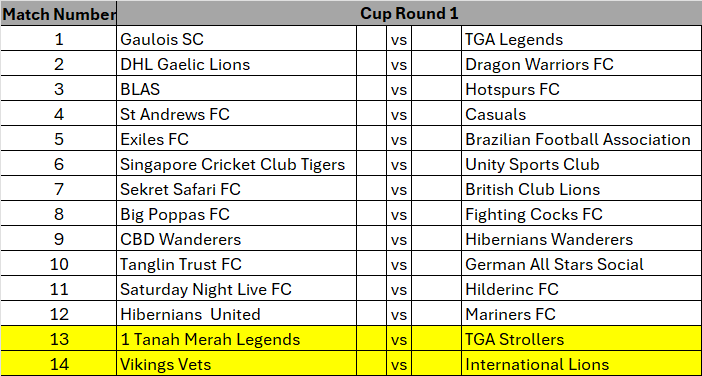Select the Big Poppas FC cell

point(236,214)
